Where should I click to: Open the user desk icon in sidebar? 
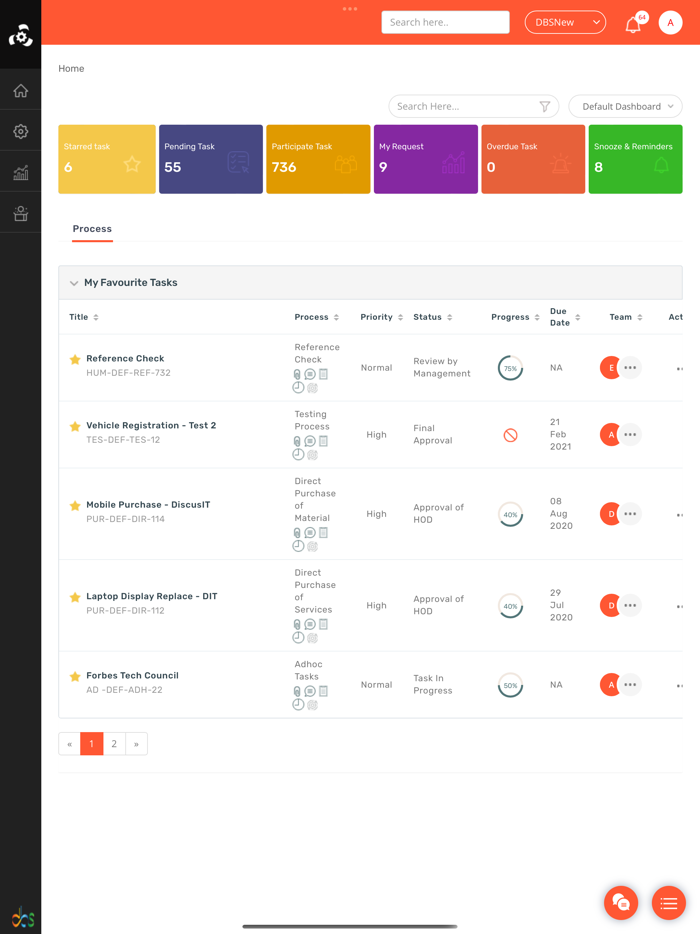21,213
